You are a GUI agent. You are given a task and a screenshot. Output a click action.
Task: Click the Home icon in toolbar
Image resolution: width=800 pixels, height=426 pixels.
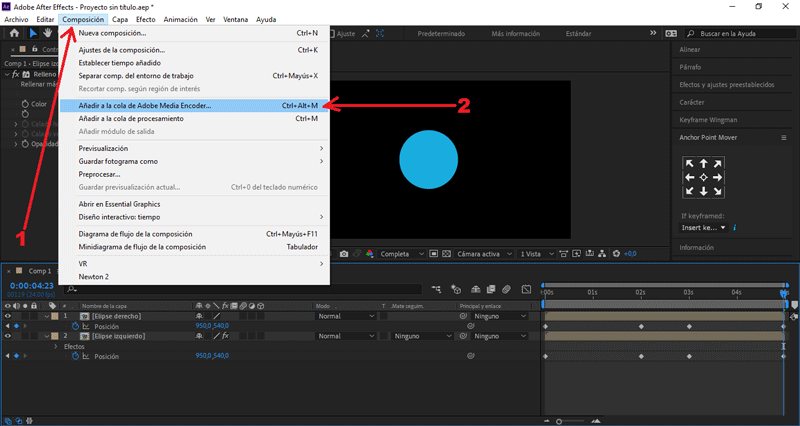pyautogui.click(x=14, y=33)
